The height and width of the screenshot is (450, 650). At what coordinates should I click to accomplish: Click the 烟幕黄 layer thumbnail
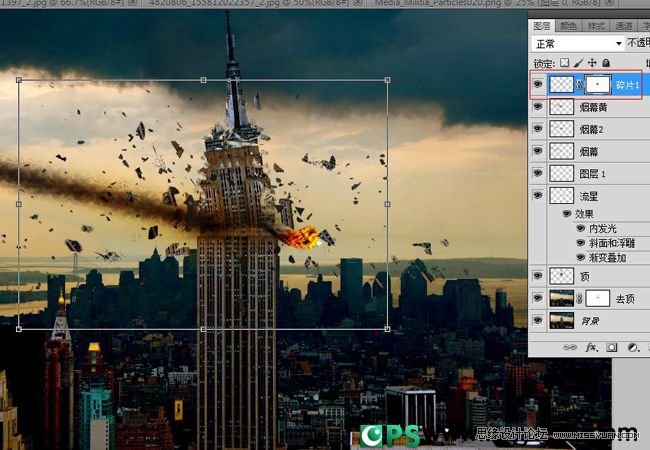tap(561, 107)
